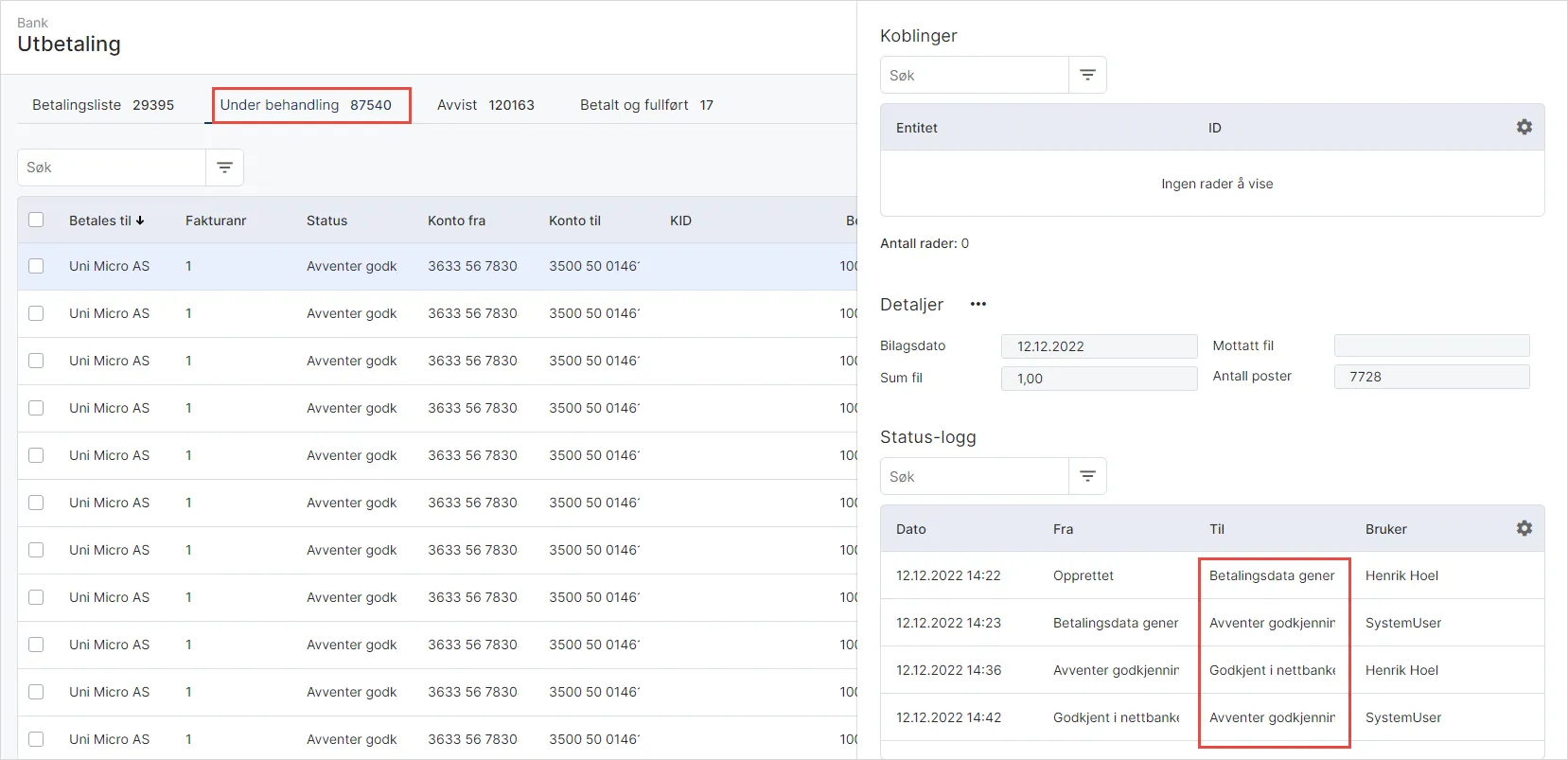Viewport: 1568px width, 760px height.
Task: Sort by the Fakturanr column header
Action: [216, 221]
